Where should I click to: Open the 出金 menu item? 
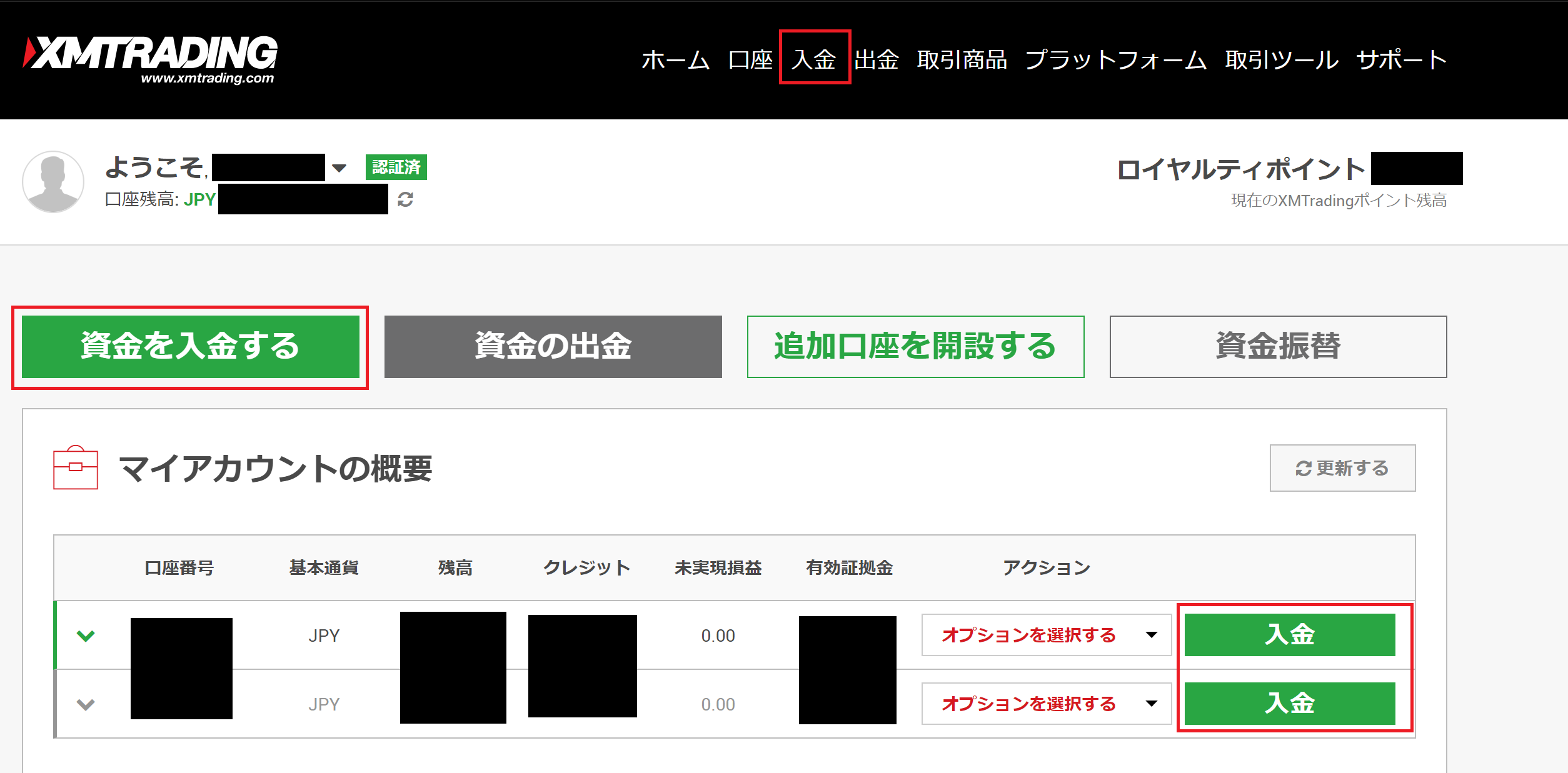point(877,60)
